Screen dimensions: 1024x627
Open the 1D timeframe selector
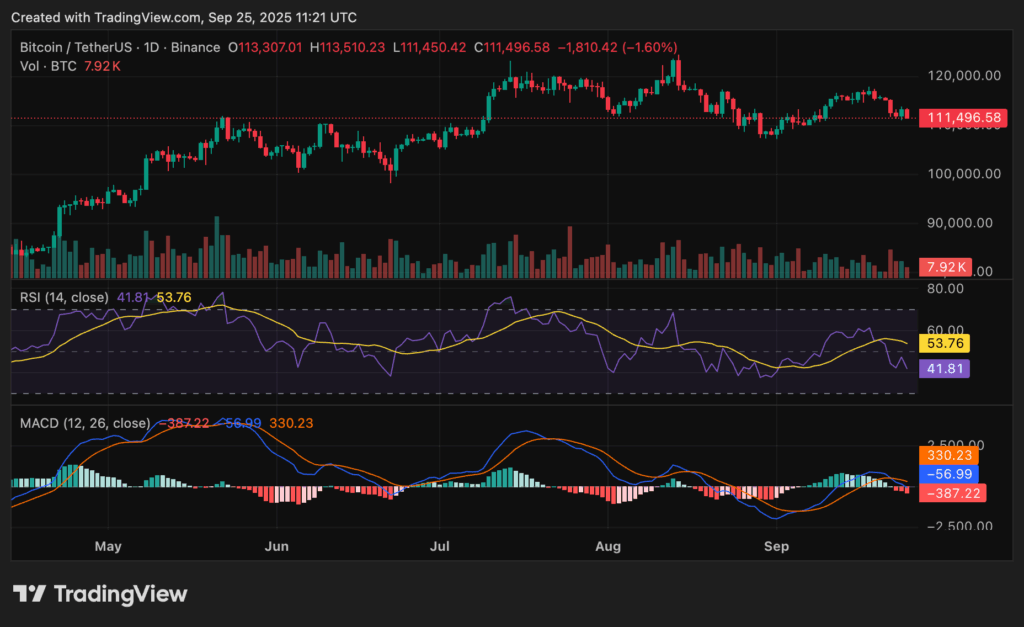click(150, 47)
